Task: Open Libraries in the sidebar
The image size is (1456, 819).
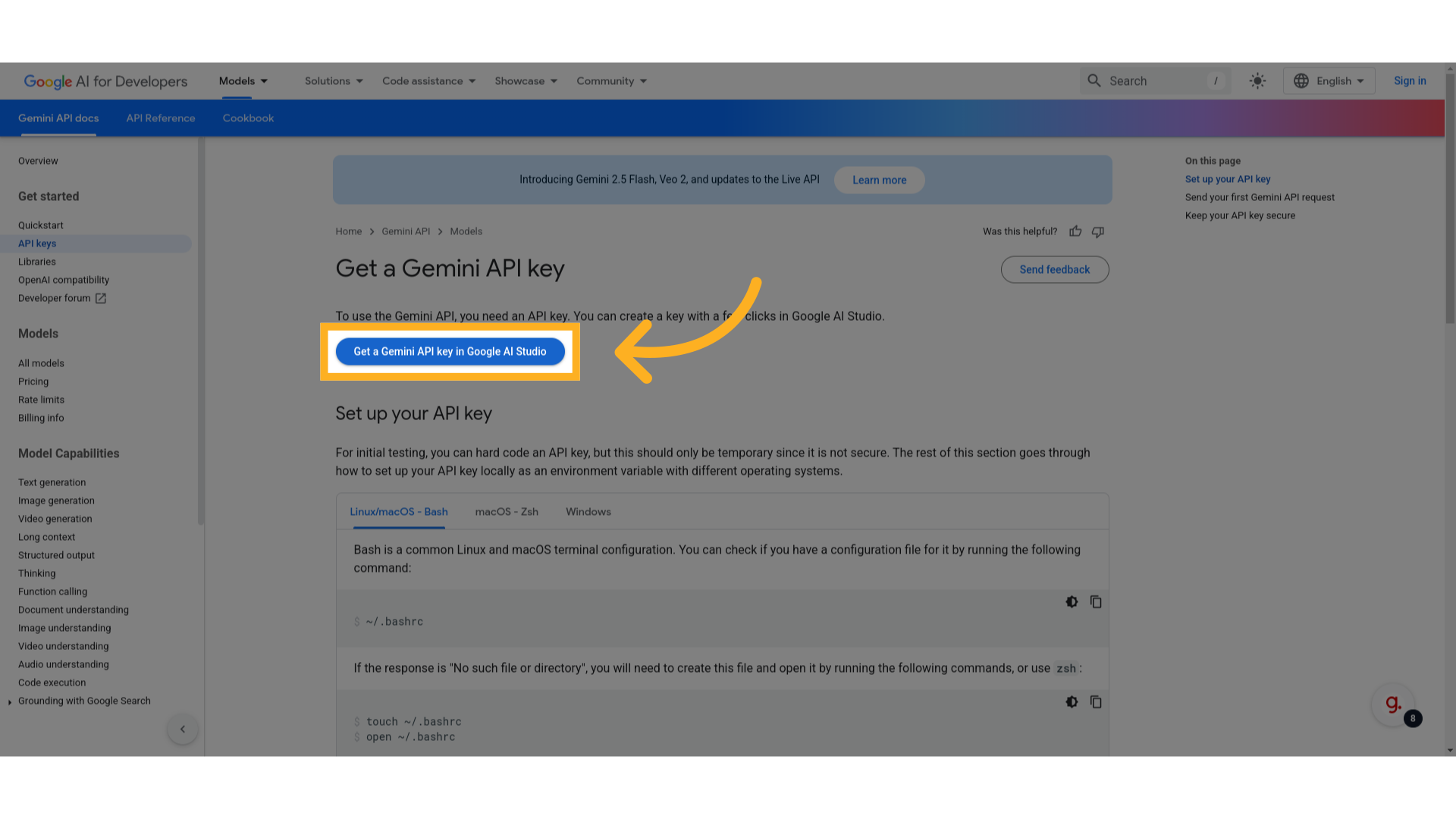Action: [37, 262]
